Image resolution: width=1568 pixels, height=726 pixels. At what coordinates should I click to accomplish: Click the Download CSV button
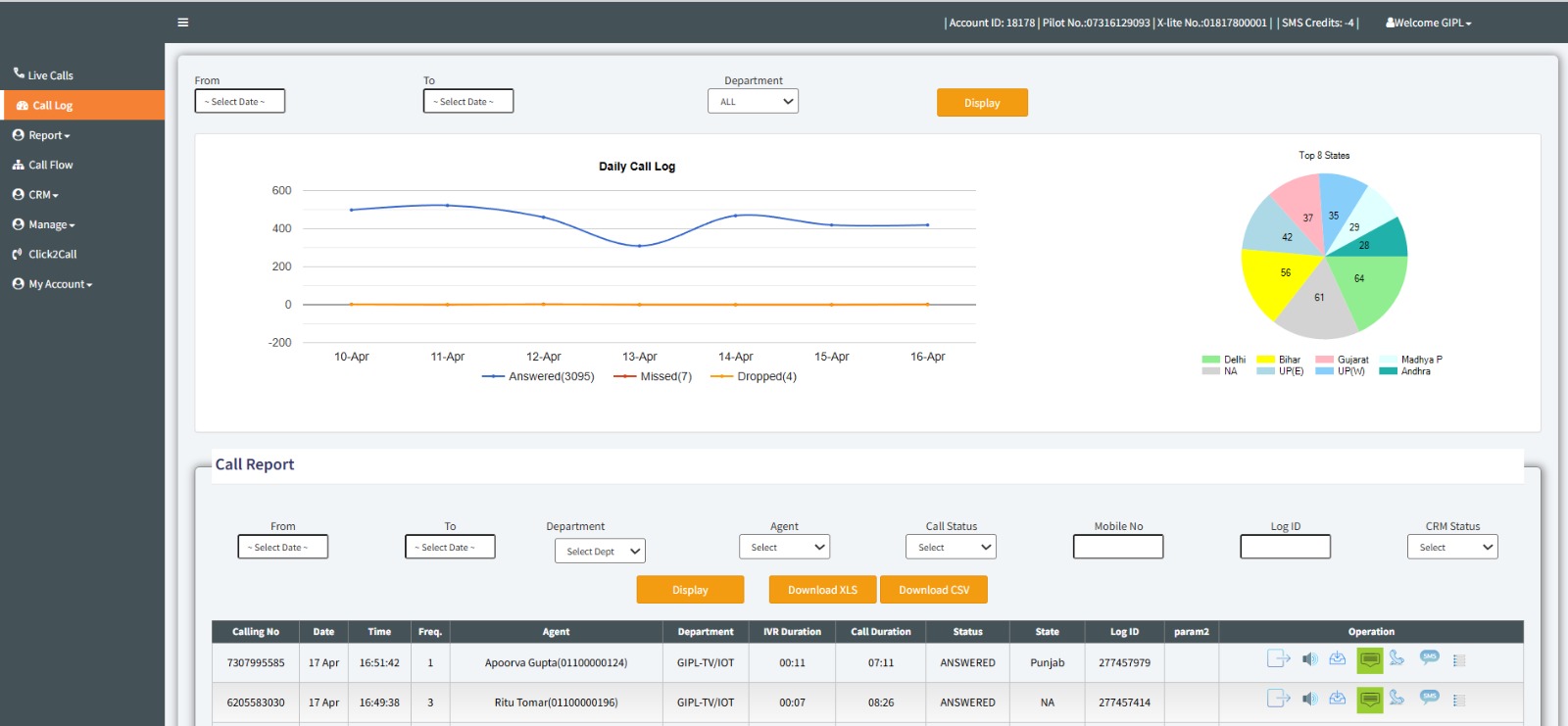tap(934, 590)
